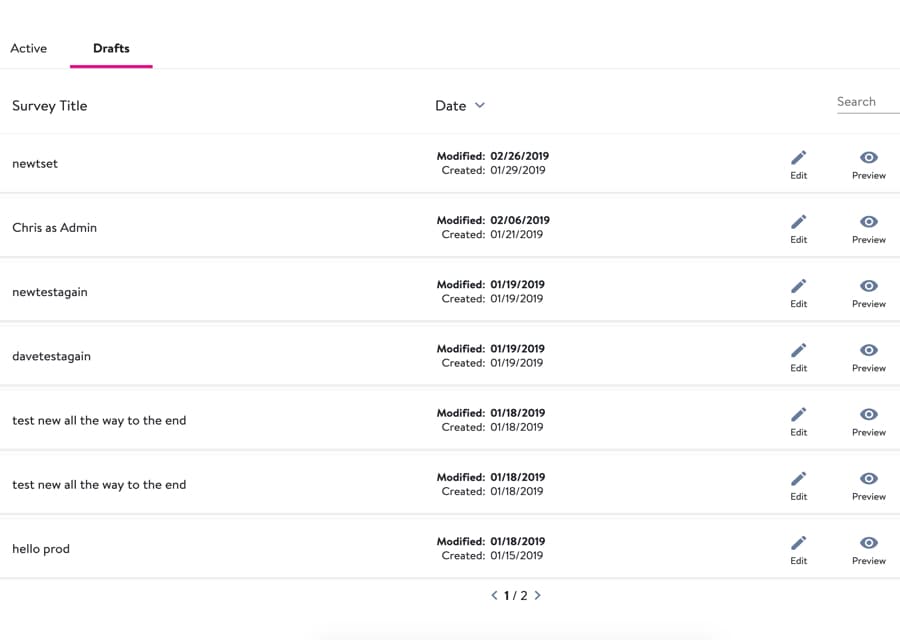The image size is (900, 640).
Task: Go to next page of drafts
Action: 538,595
